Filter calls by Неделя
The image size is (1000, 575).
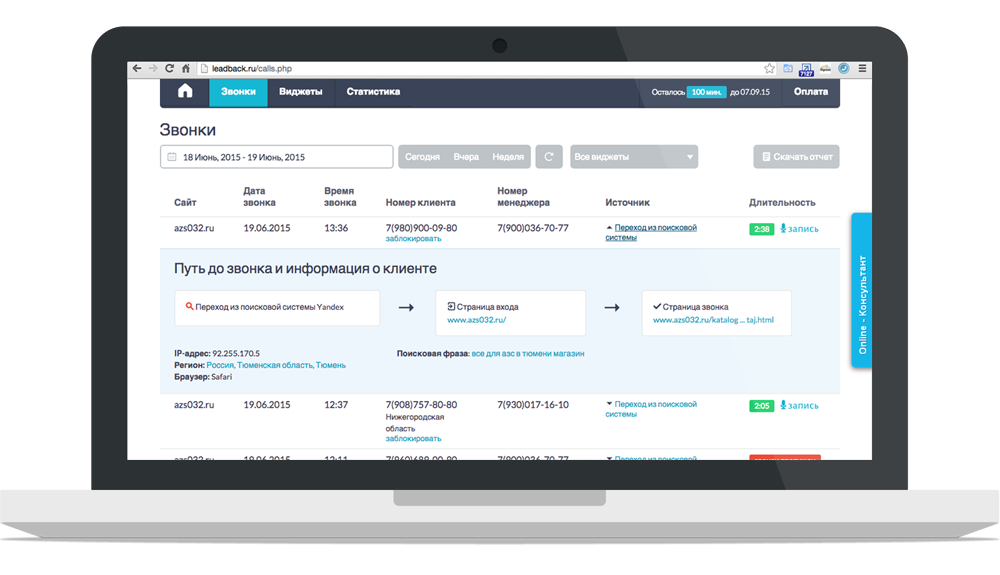click(x=508, y=157)
